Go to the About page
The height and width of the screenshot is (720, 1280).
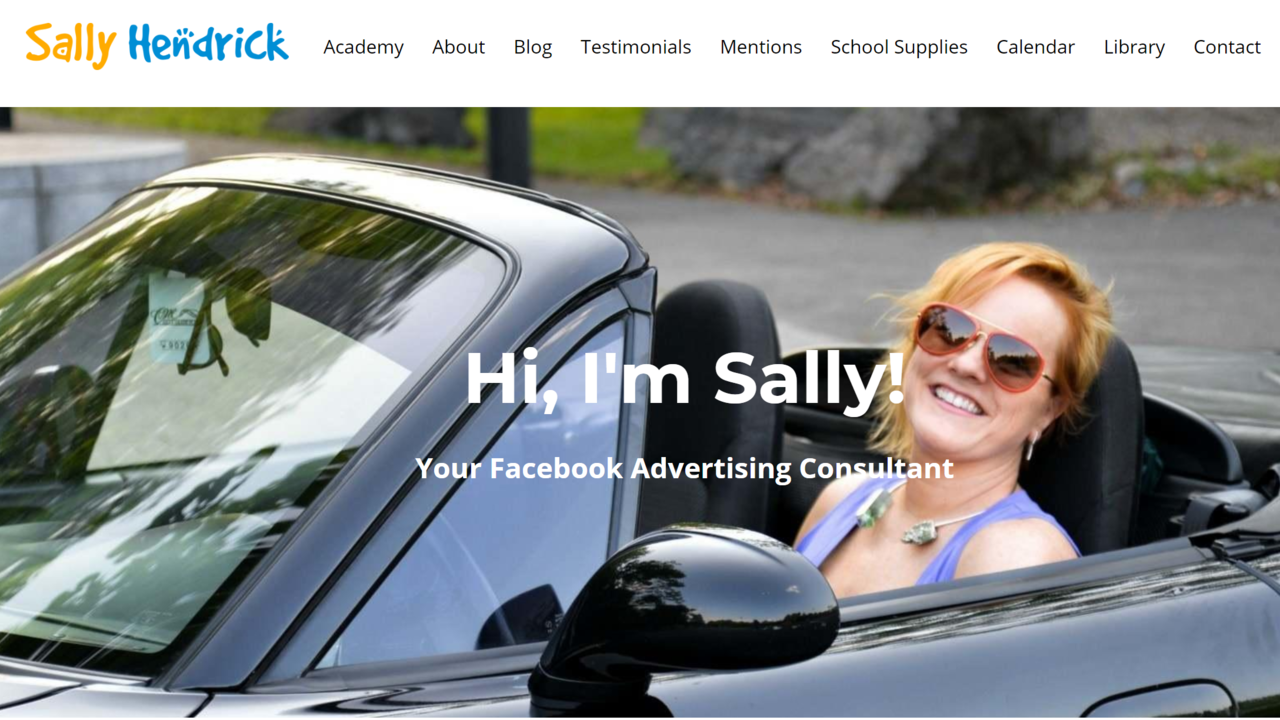458,47
